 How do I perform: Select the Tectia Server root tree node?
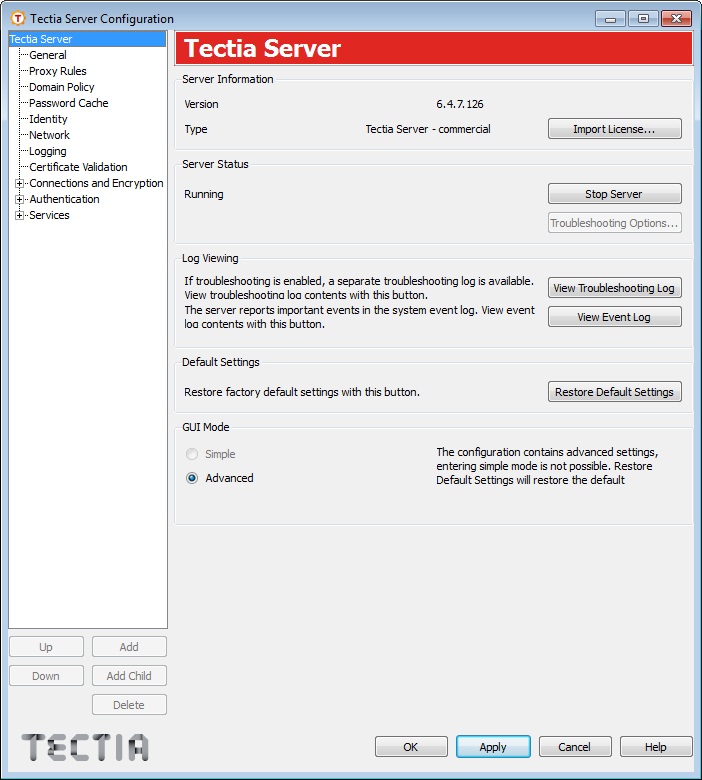click(x=87, y=39)
